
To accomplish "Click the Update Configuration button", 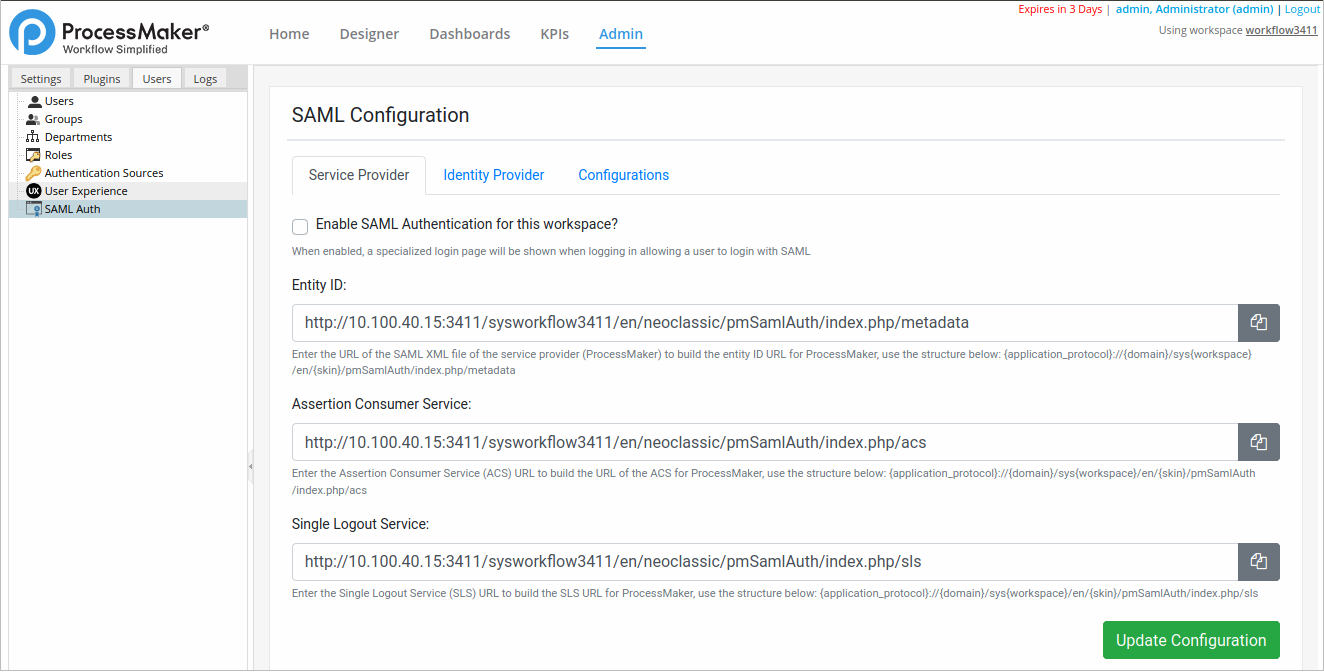I will 1190,640.
